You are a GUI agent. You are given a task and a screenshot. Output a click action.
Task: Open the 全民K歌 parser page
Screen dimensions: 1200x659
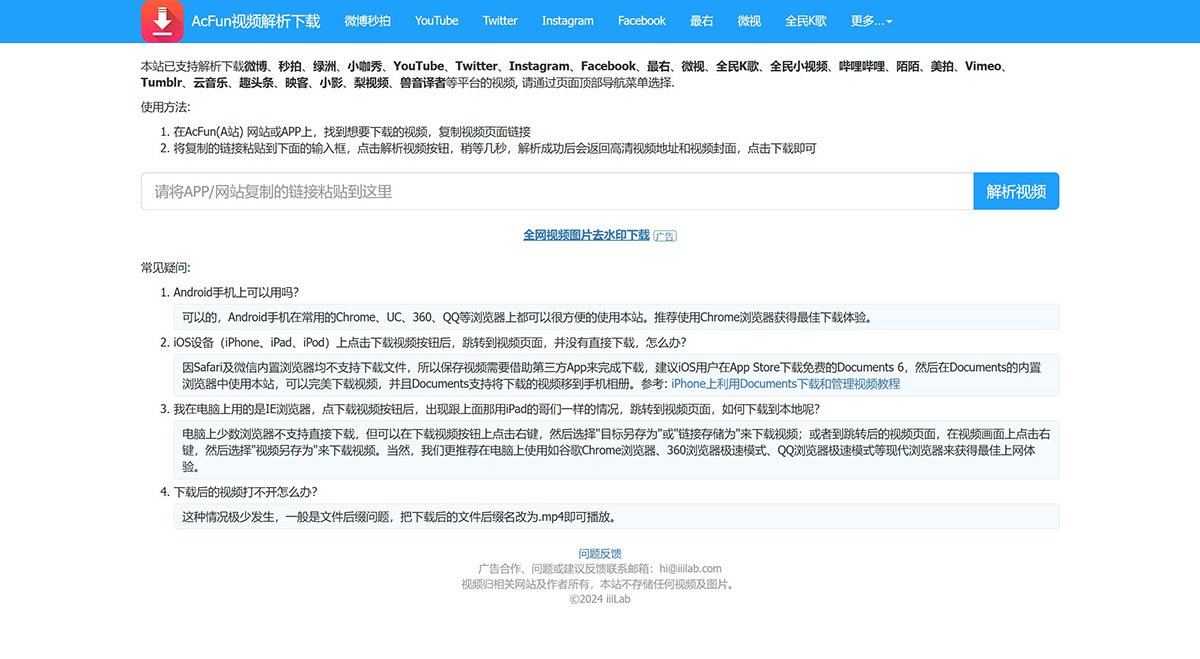805,20
